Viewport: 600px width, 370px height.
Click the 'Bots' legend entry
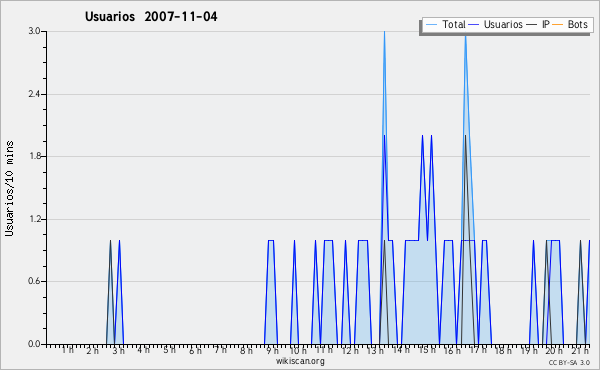pyautogui.click(x=577, y=24)
